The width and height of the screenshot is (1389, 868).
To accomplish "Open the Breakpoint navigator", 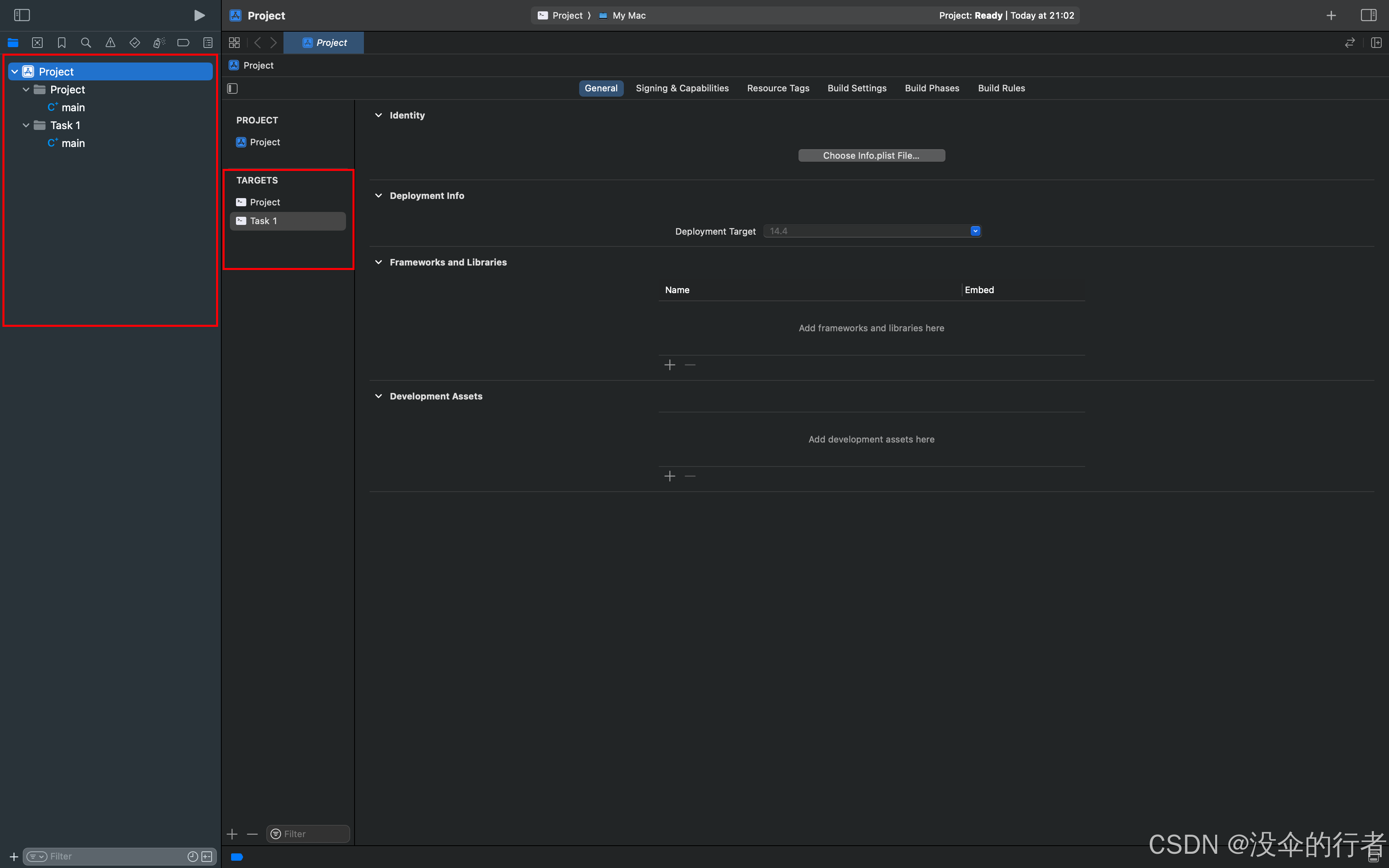I will click(183, 43).
